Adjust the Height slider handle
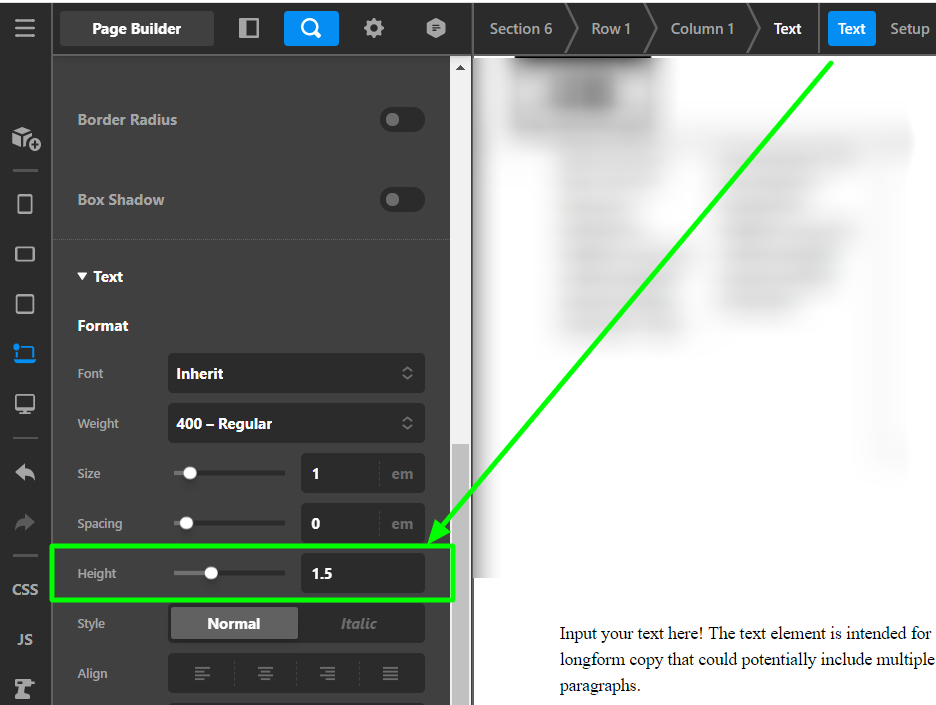The width and height of the screenshot is (936, 705). pos(211,573)
